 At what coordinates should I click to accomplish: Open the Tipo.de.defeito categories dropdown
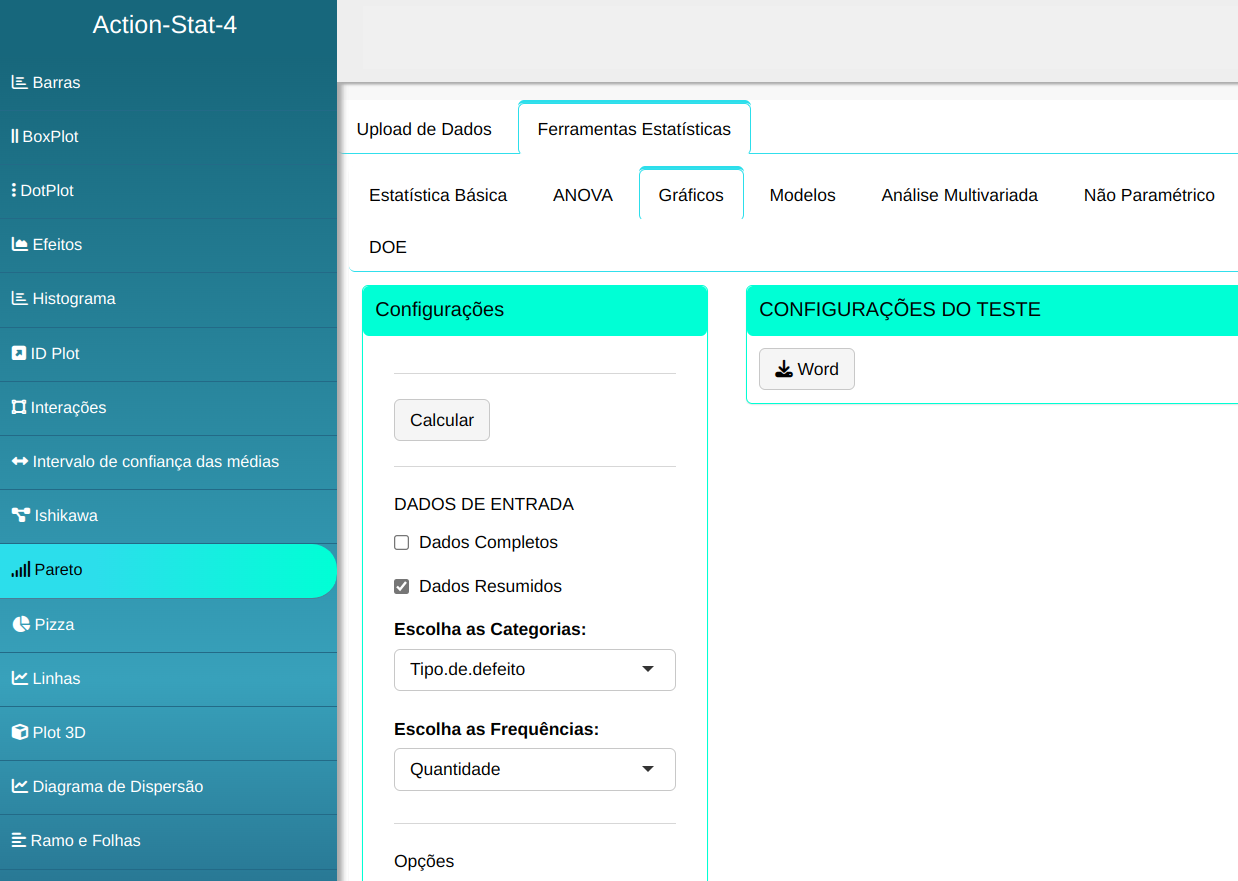pyautogui.click(x=534, y=670)
